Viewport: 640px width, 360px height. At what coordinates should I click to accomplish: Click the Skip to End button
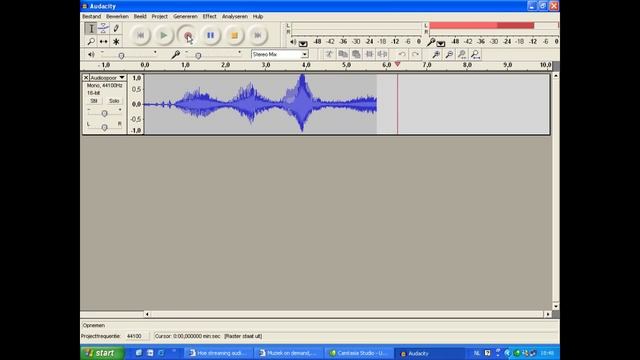(258, 36)
